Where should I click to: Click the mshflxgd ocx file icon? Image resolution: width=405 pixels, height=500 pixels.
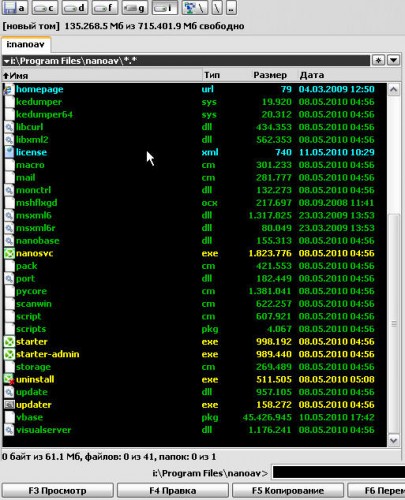point(9,203)
